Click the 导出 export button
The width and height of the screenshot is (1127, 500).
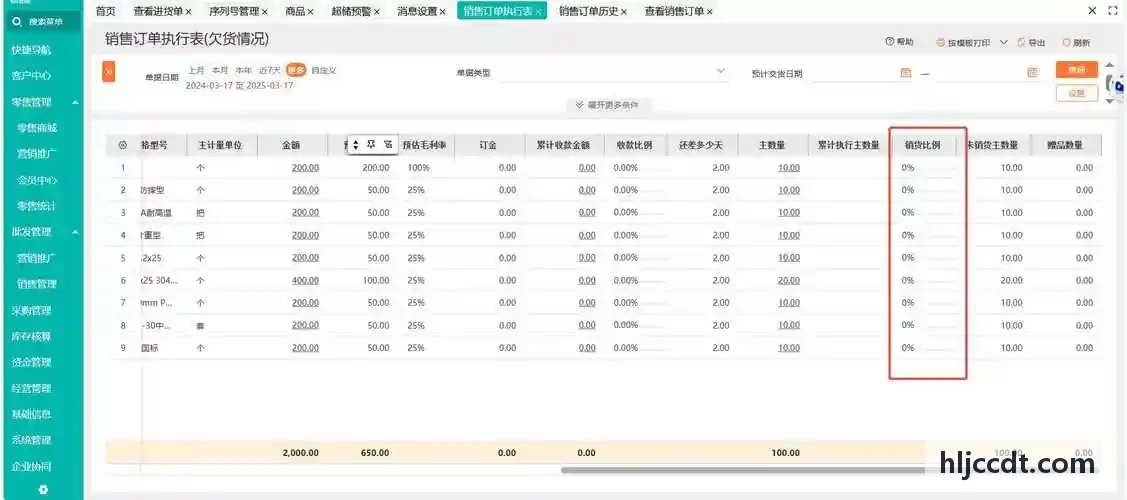click(1031, 43)
